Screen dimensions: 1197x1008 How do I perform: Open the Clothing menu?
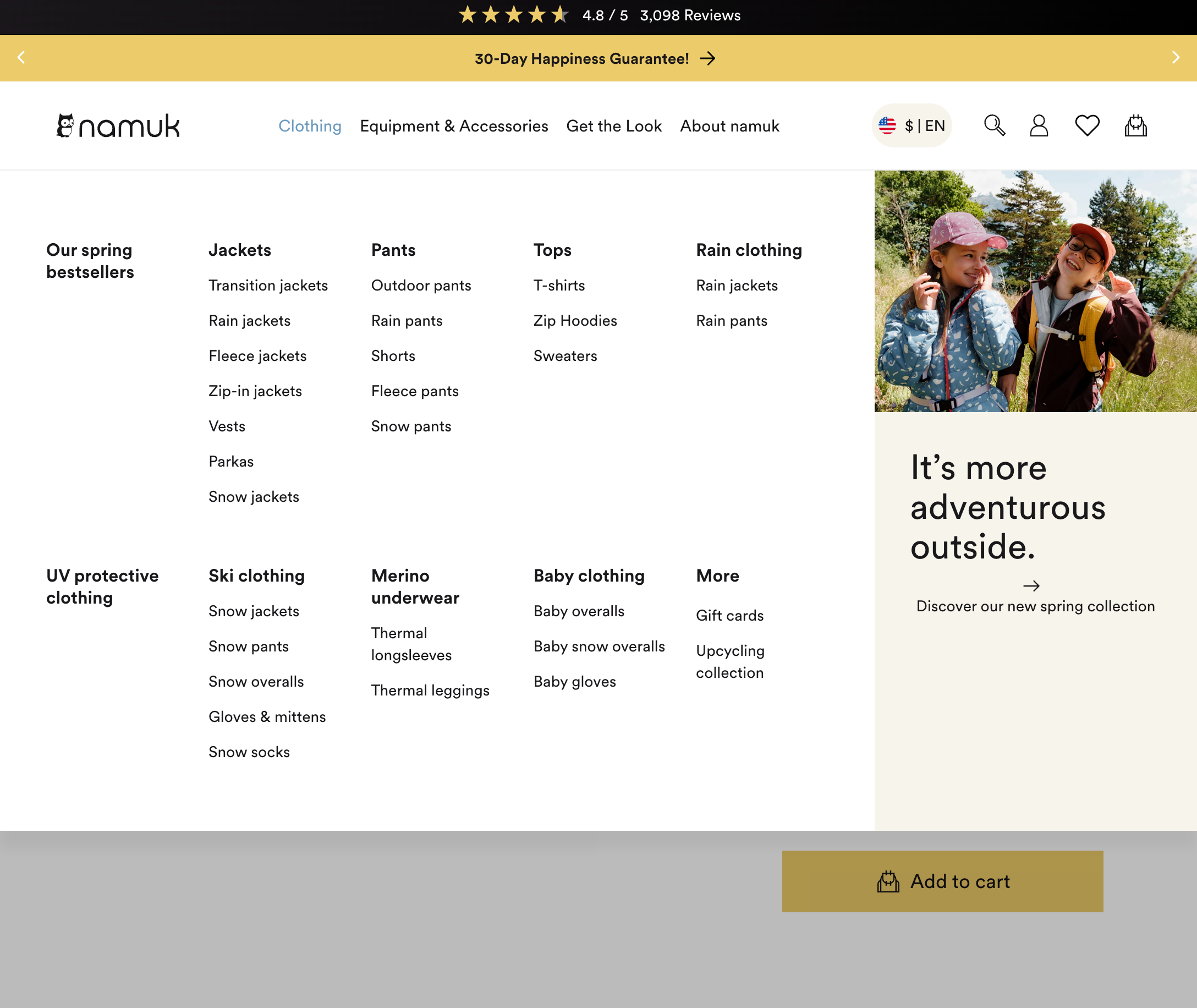310,125
